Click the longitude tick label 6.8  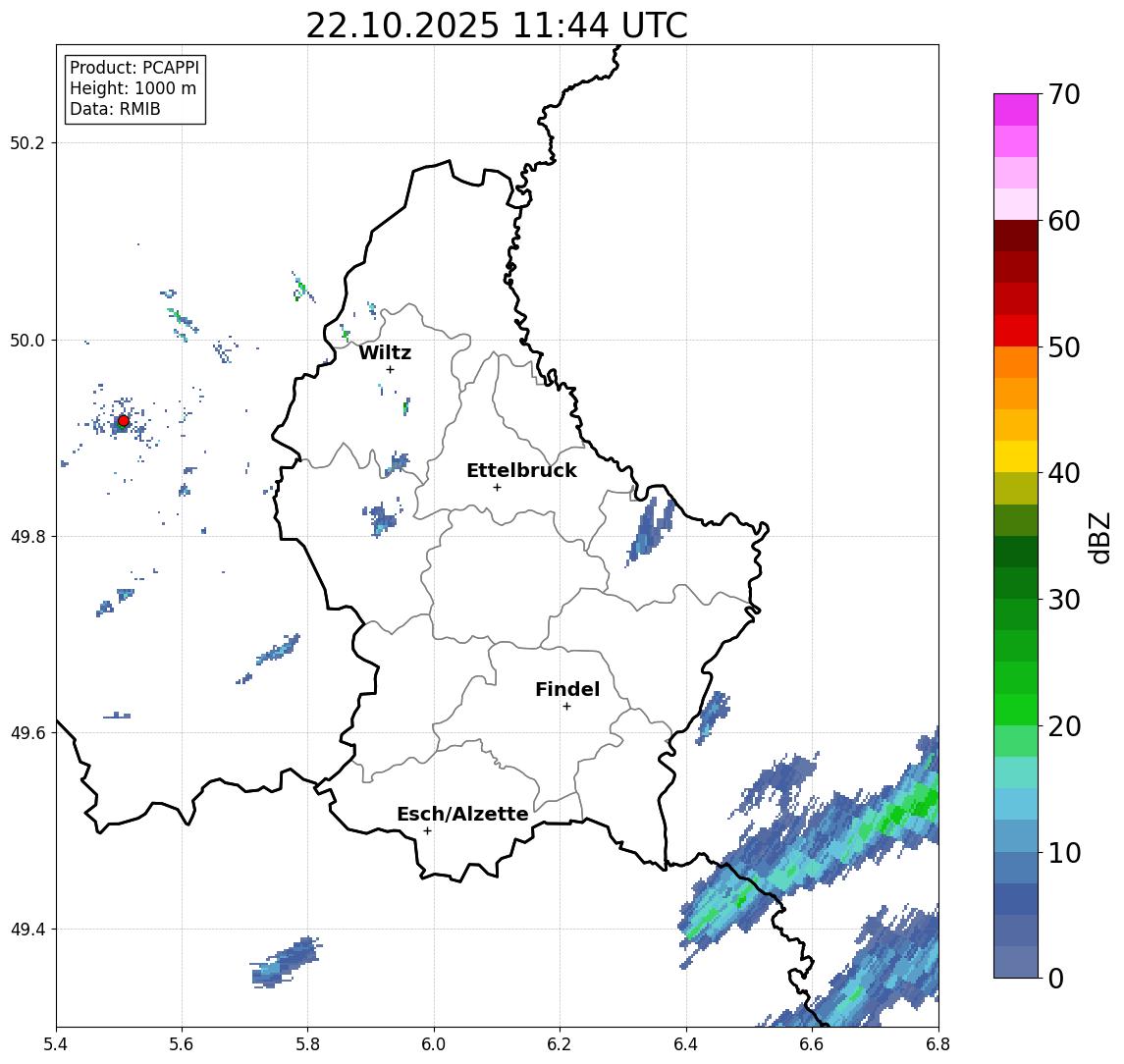[x=938, y=1044]
